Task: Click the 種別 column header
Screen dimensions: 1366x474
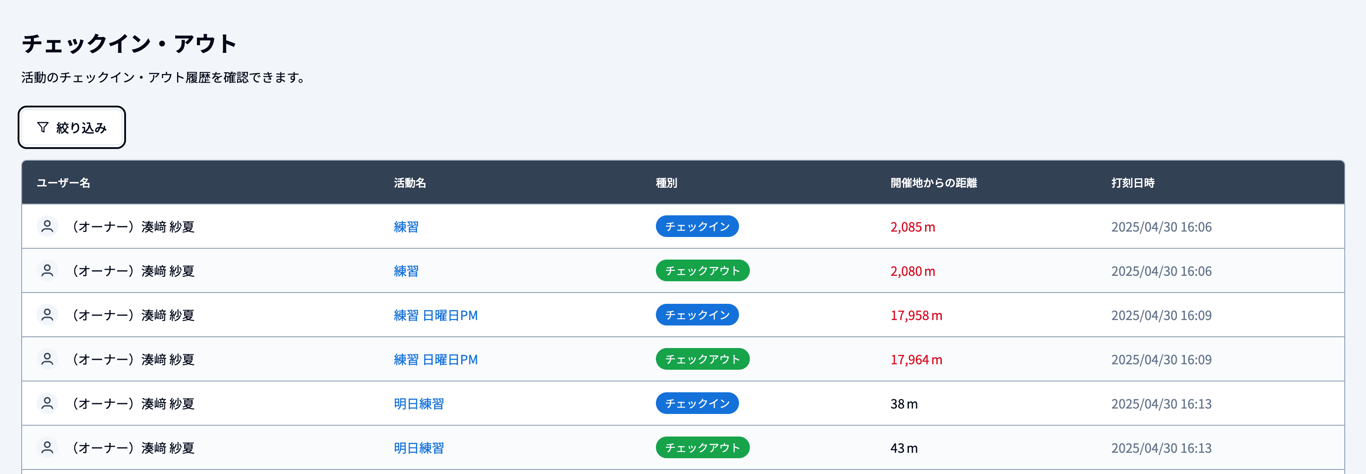Action: pyautogui.click(x=666, y=183)
